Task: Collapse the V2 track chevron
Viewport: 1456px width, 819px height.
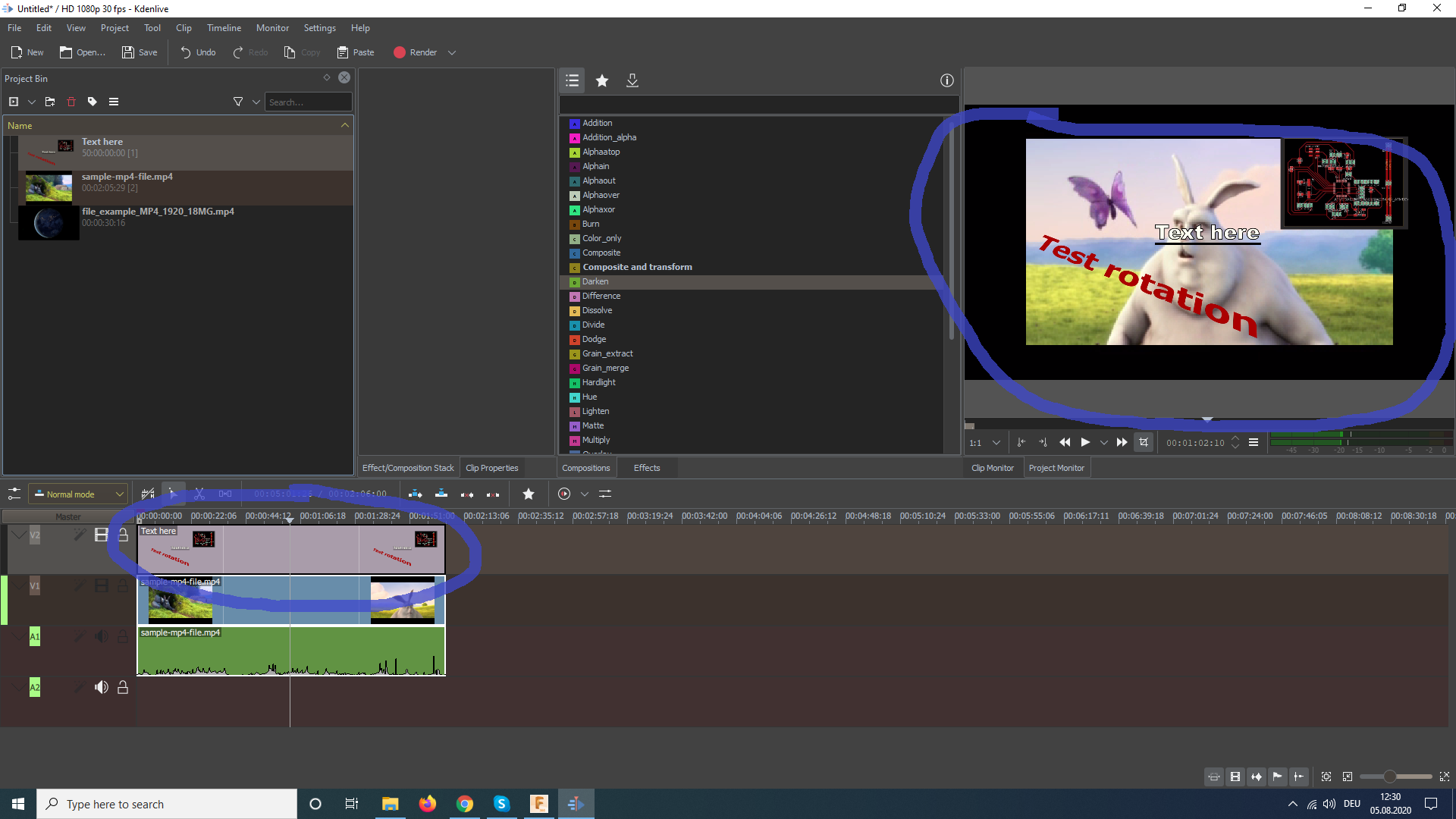Action: (18, 535)
